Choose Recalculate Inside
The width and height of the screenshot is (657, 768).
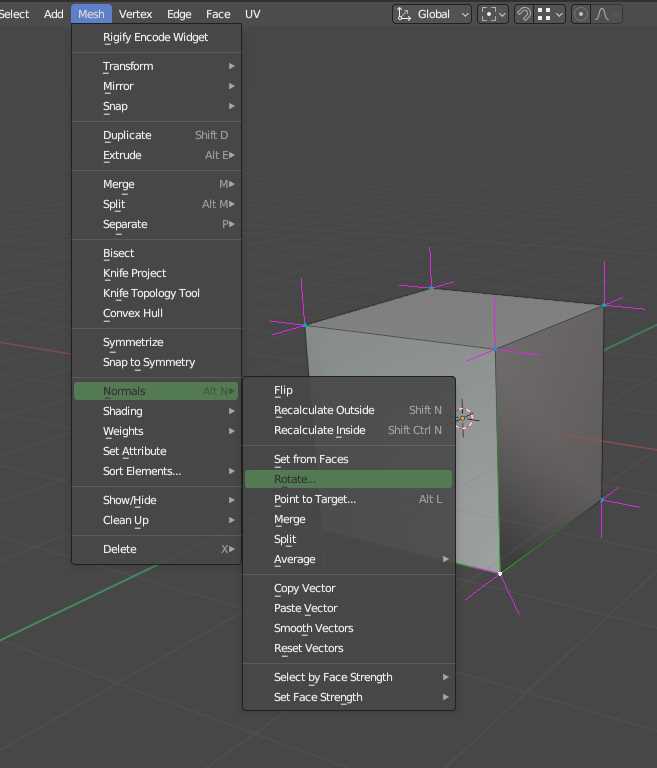pos(349,431)
